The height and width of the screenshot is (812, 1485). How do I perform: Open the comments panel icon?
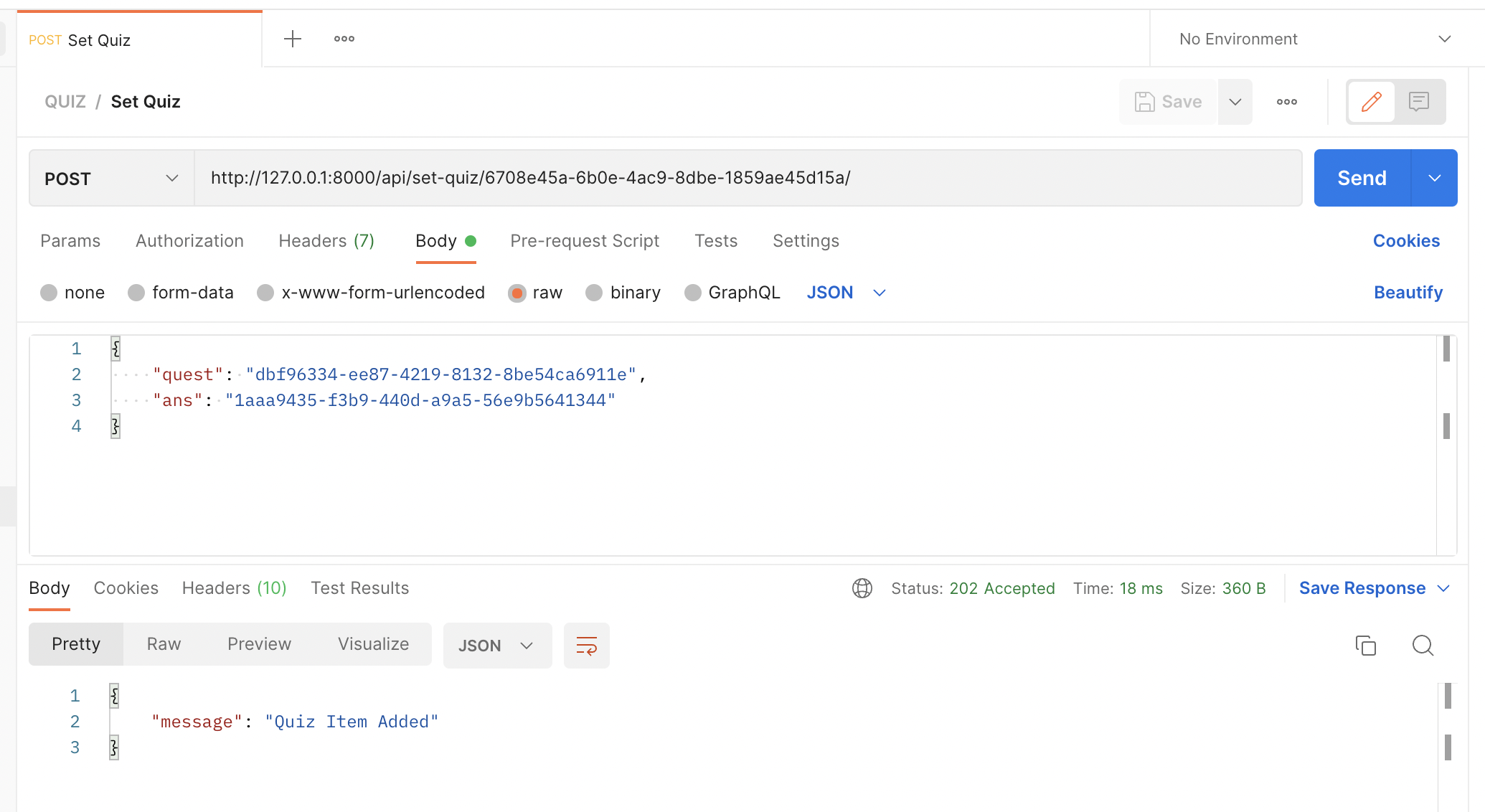click(1418, 102)
